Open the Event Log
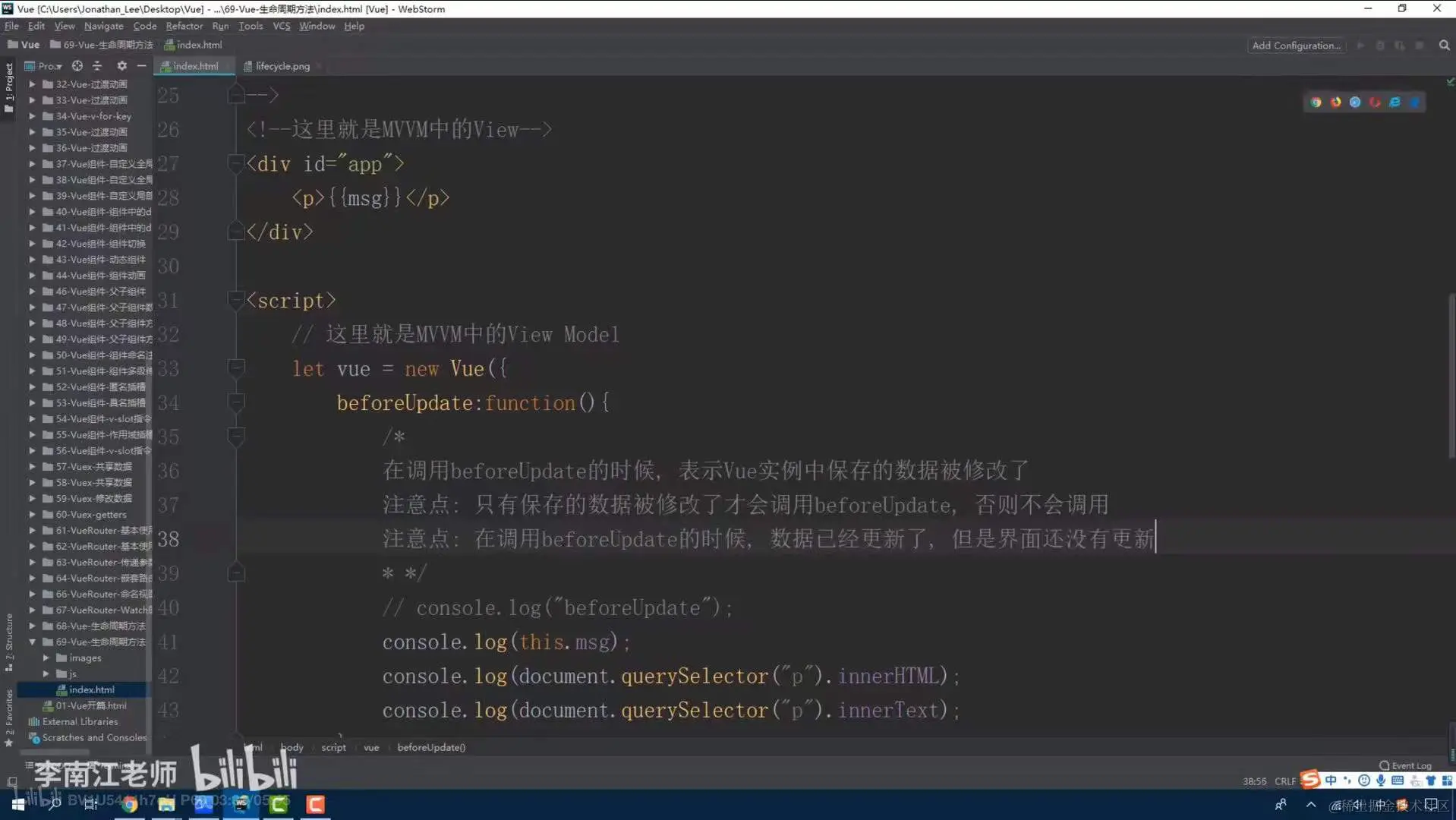The height and width of the screenshot is (820, 1456). coord(1405,765)
